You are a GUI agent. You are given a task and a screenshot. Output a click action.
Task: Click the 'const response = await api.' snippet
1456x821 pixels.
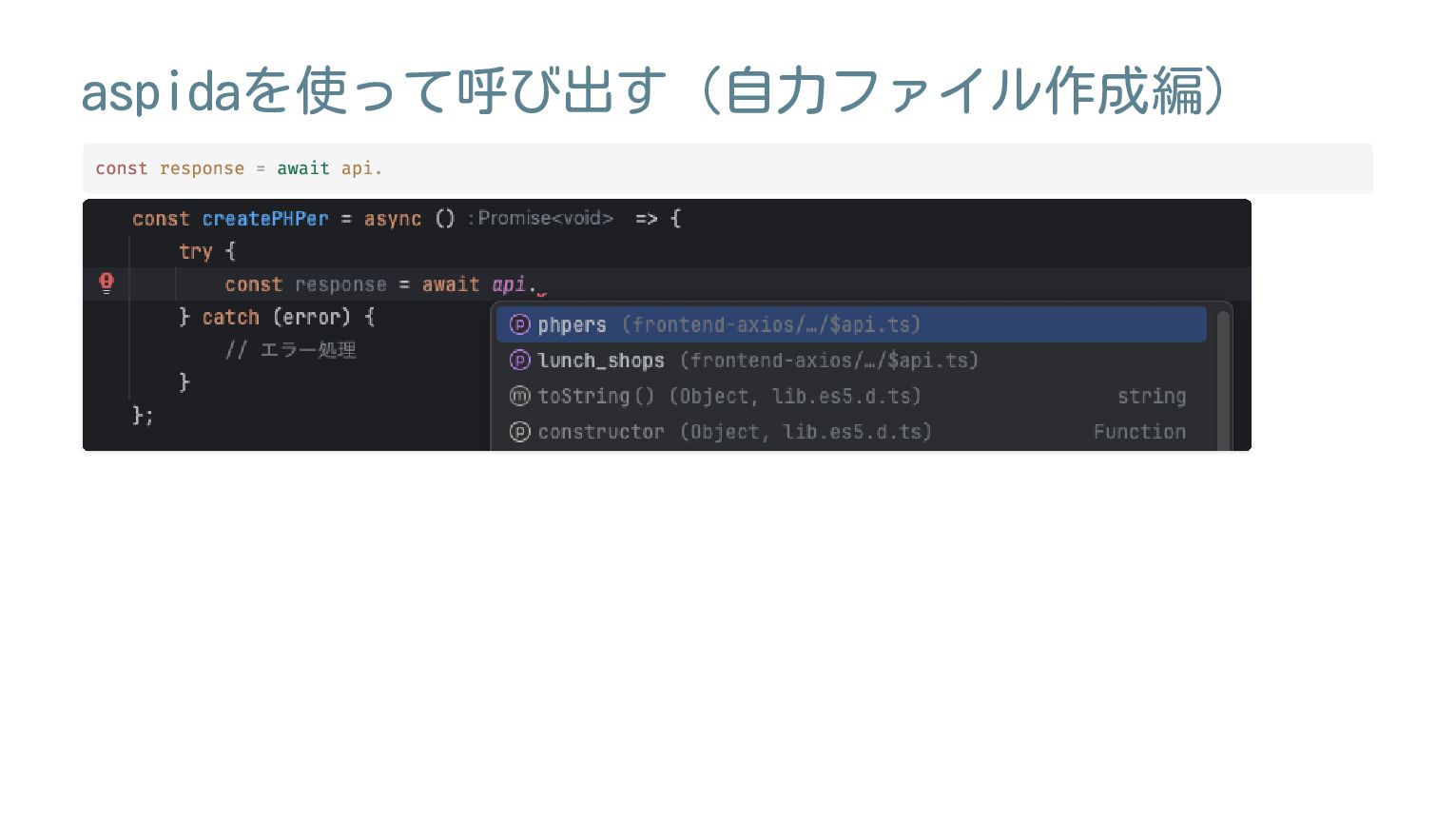[x=728, y=168]
